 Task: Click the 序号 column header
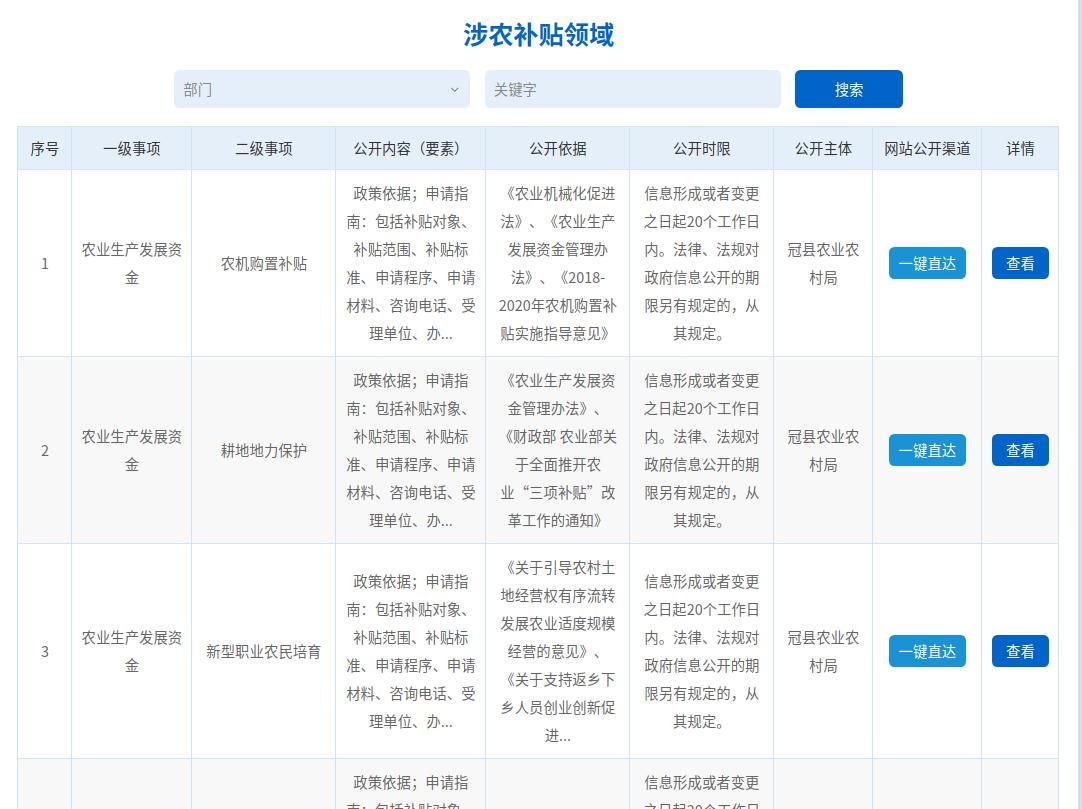coord(45,148)
